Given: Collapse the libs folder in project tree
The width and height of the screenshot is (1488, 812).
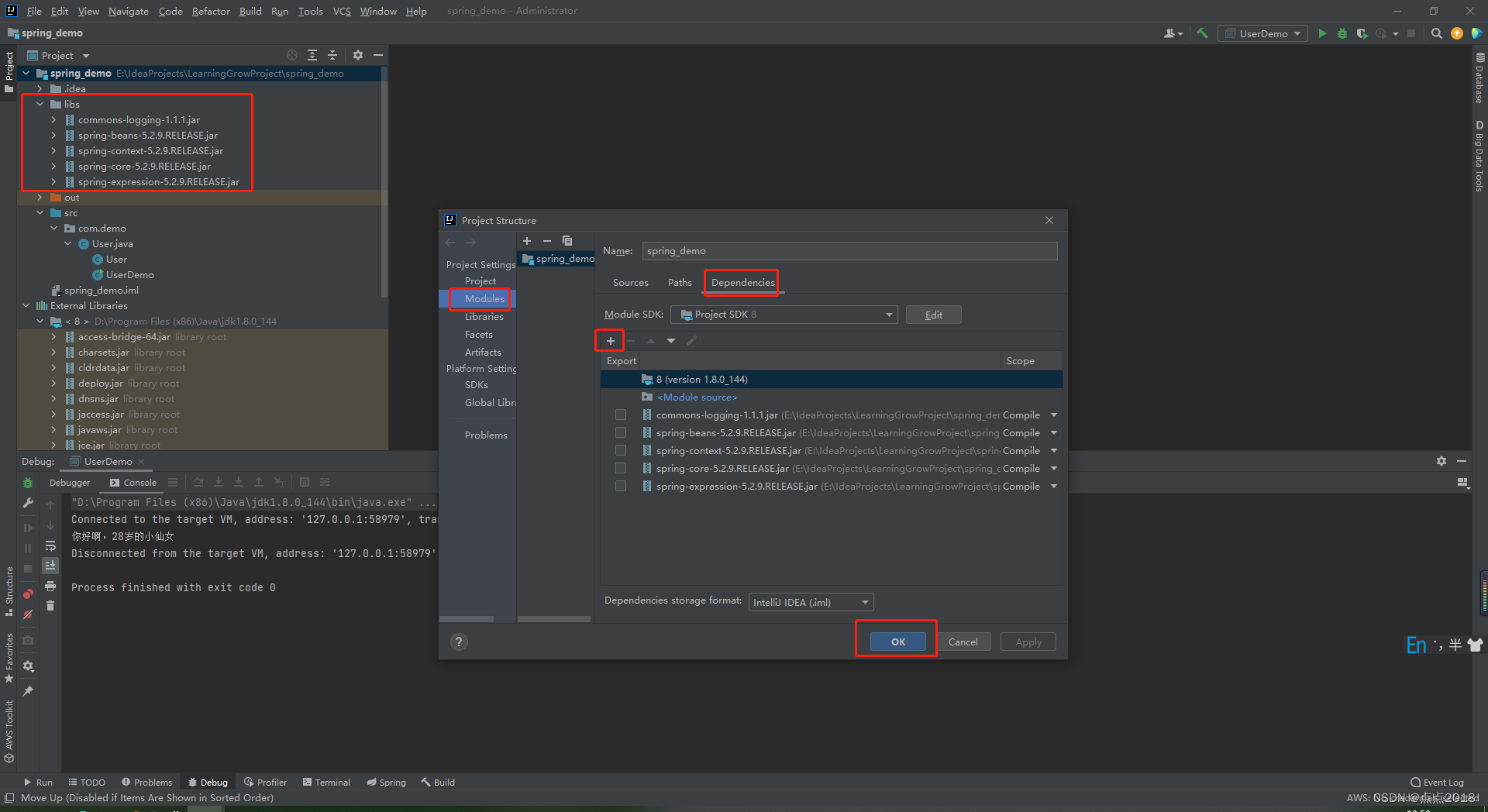Looking at the screenshot, I should (40, 104).
